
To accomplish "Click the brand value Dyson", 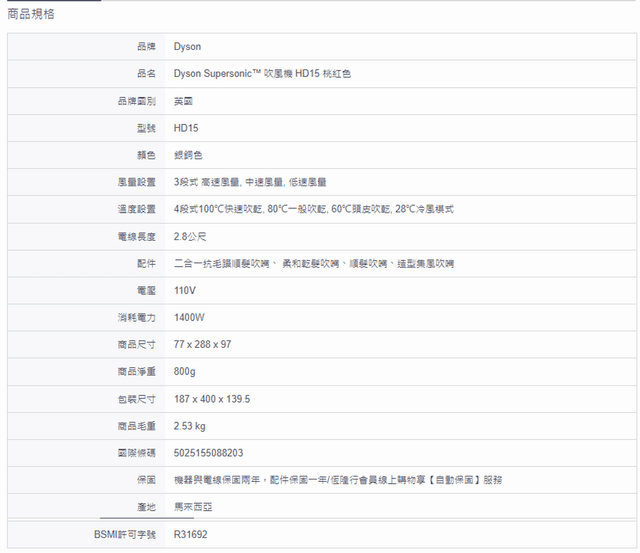I will click(x=187, y=47).
